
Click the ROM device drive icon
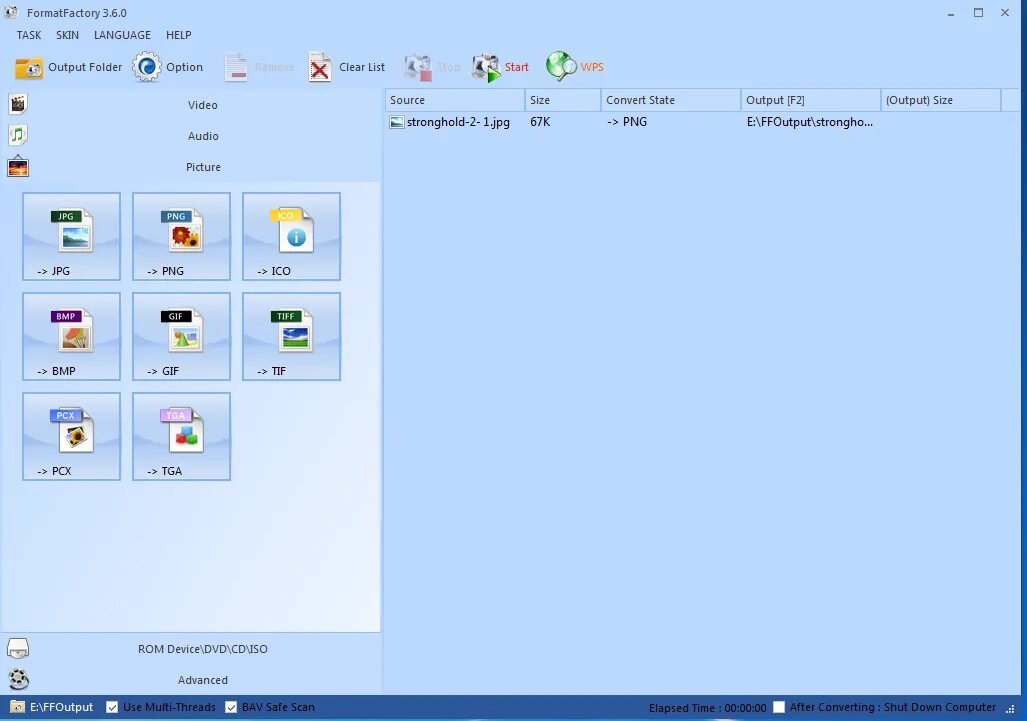[x=18, y=648]
